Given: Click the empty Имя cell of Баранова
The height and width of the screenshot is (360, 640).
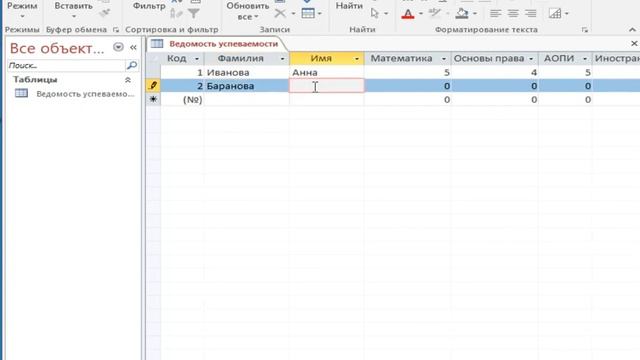Looking at the screenshot, I should (x=327, y=86).
